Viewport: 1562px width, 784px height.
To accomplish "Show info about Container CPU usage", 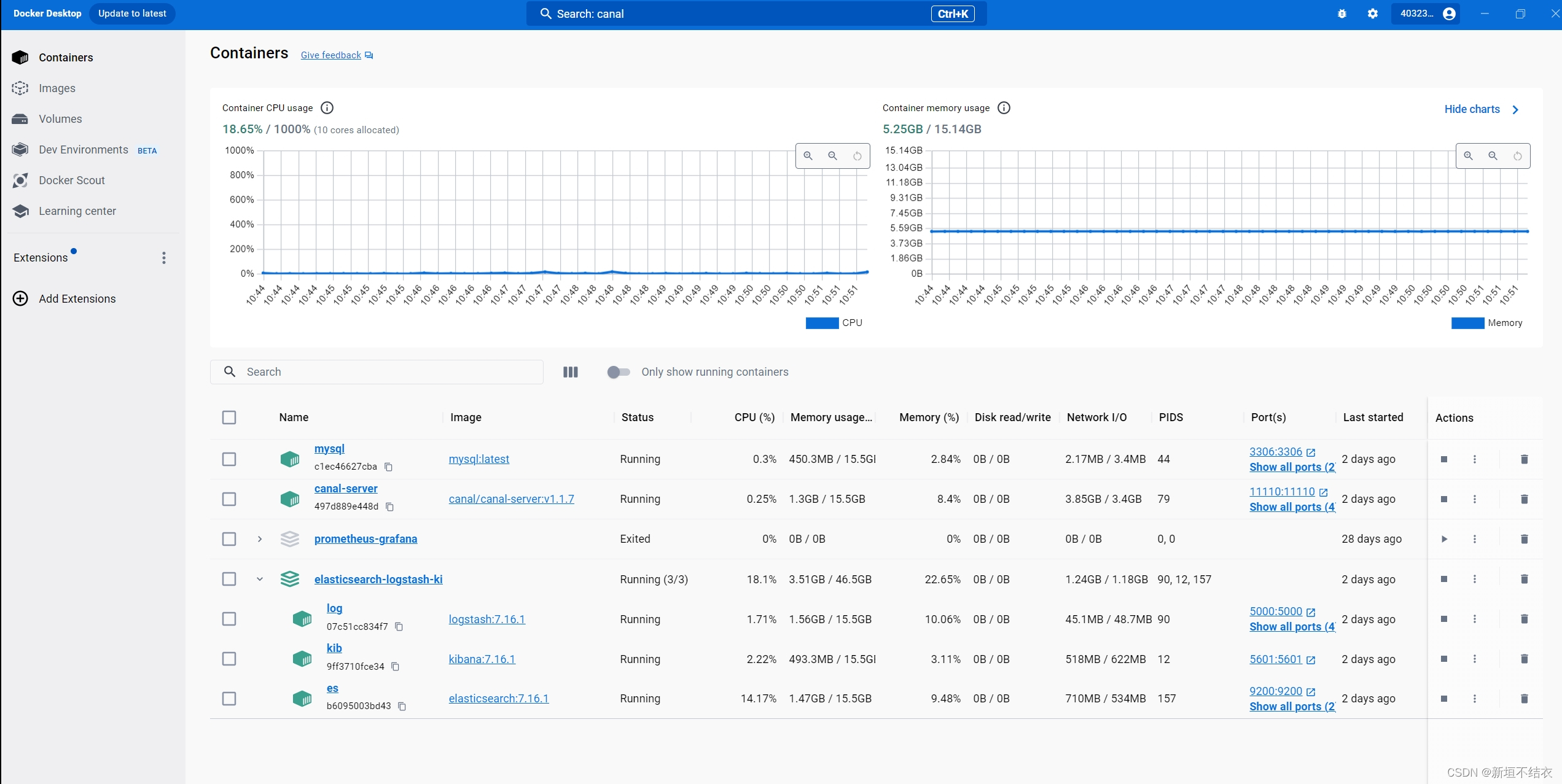I will click(x=327, y=108).
